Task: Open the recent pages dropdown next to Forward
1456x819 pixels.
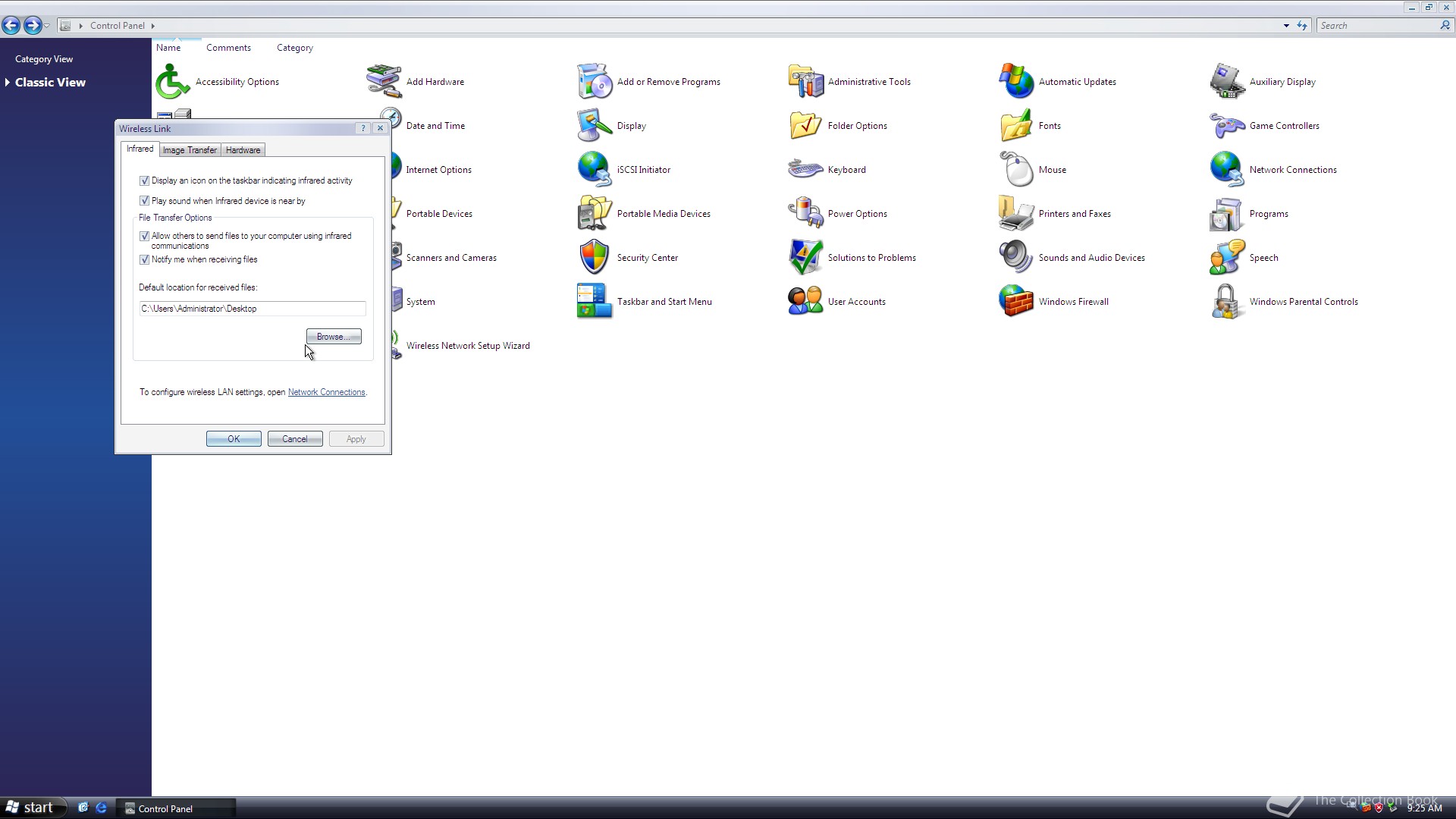Action: 47,26
